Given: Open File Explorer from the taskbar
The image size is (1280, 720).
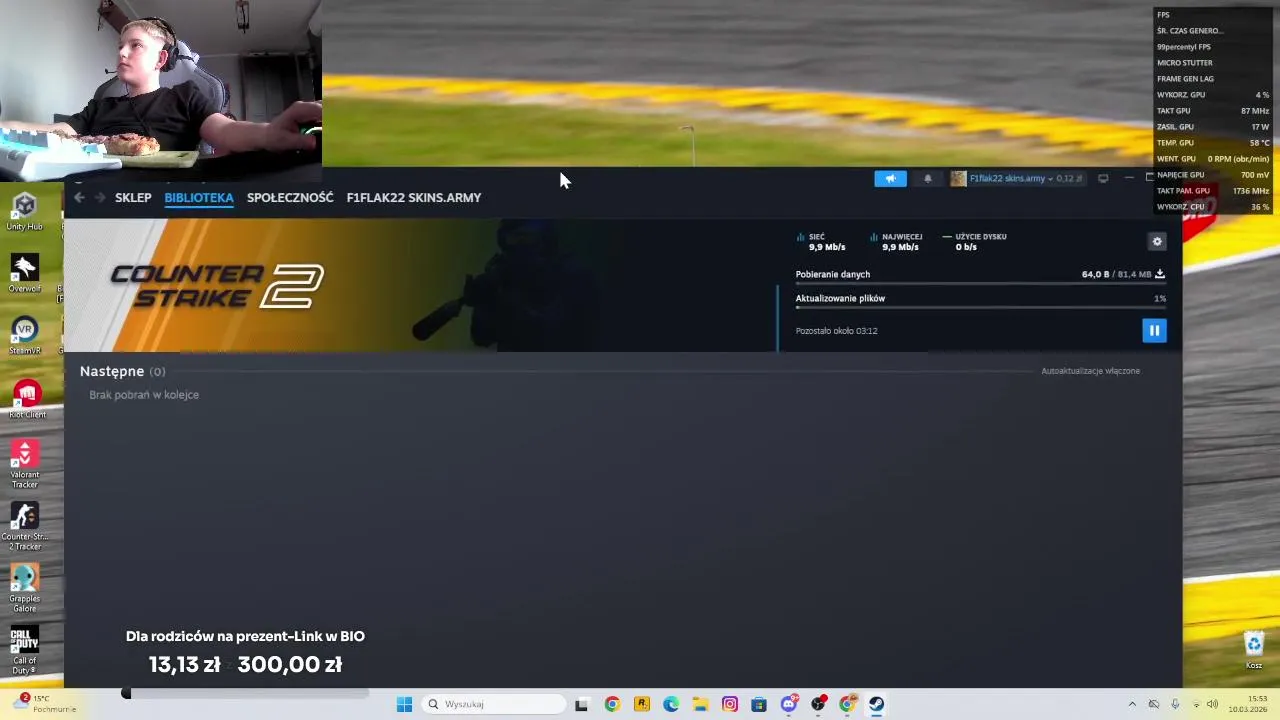Looking at the screenshot, I should 700,704.
